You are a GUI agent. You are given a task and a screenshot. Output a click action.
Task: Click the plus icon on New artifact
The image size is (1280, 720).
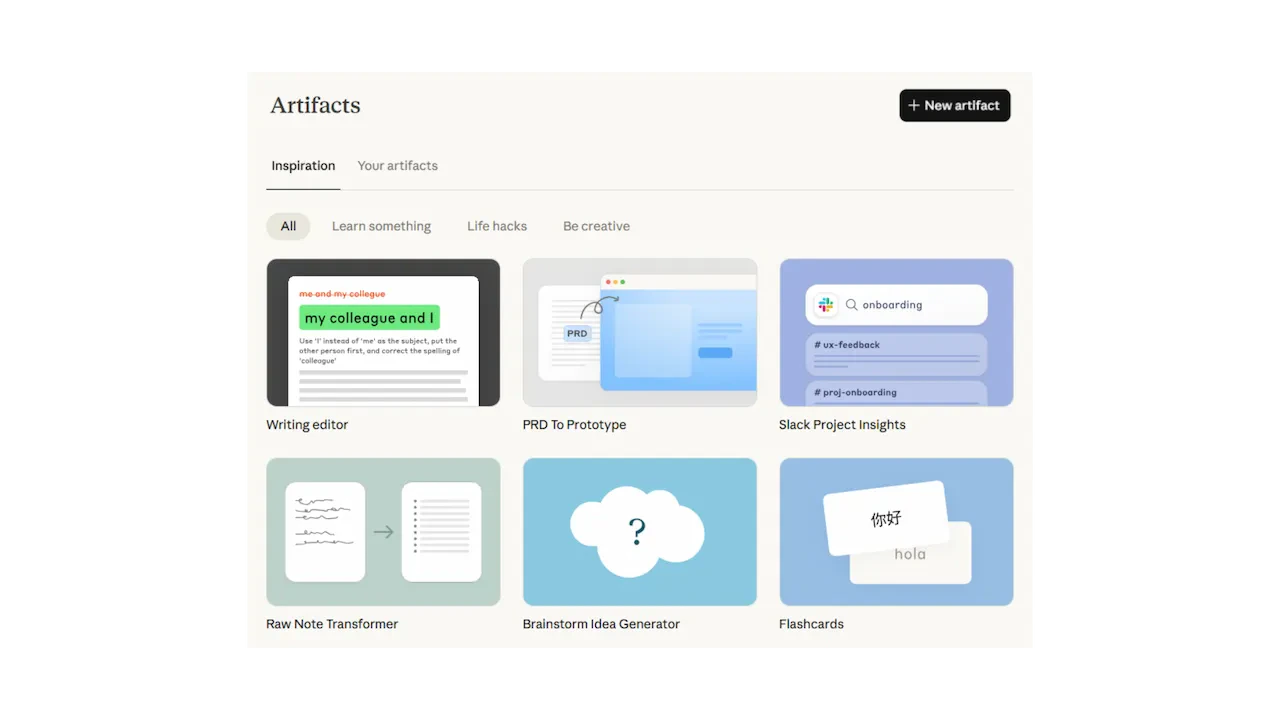914,105
